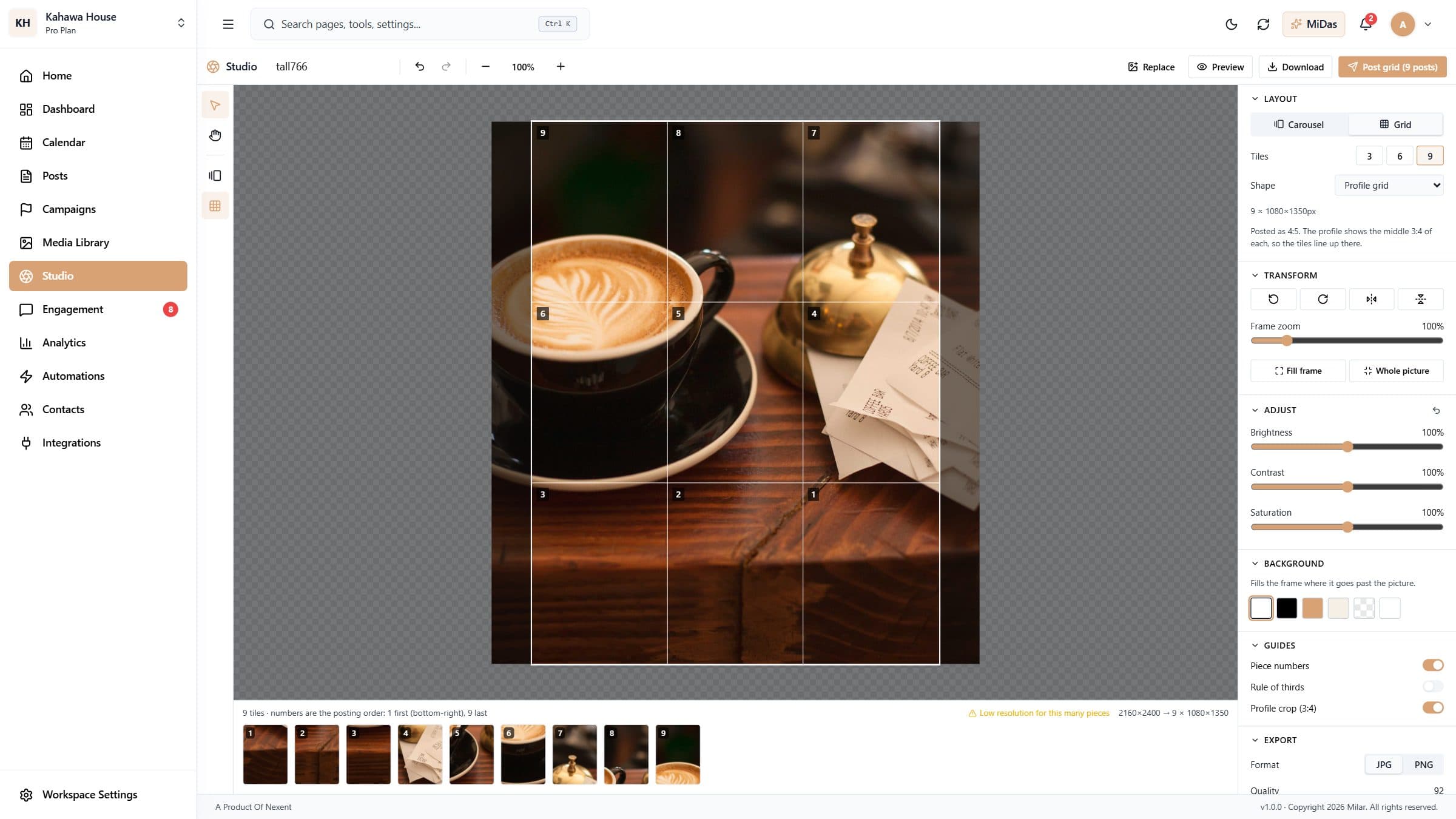The width and height of the screenshot is (1456, 819).
Task: Collapse the Background section
Action: tap(1287, 564)
